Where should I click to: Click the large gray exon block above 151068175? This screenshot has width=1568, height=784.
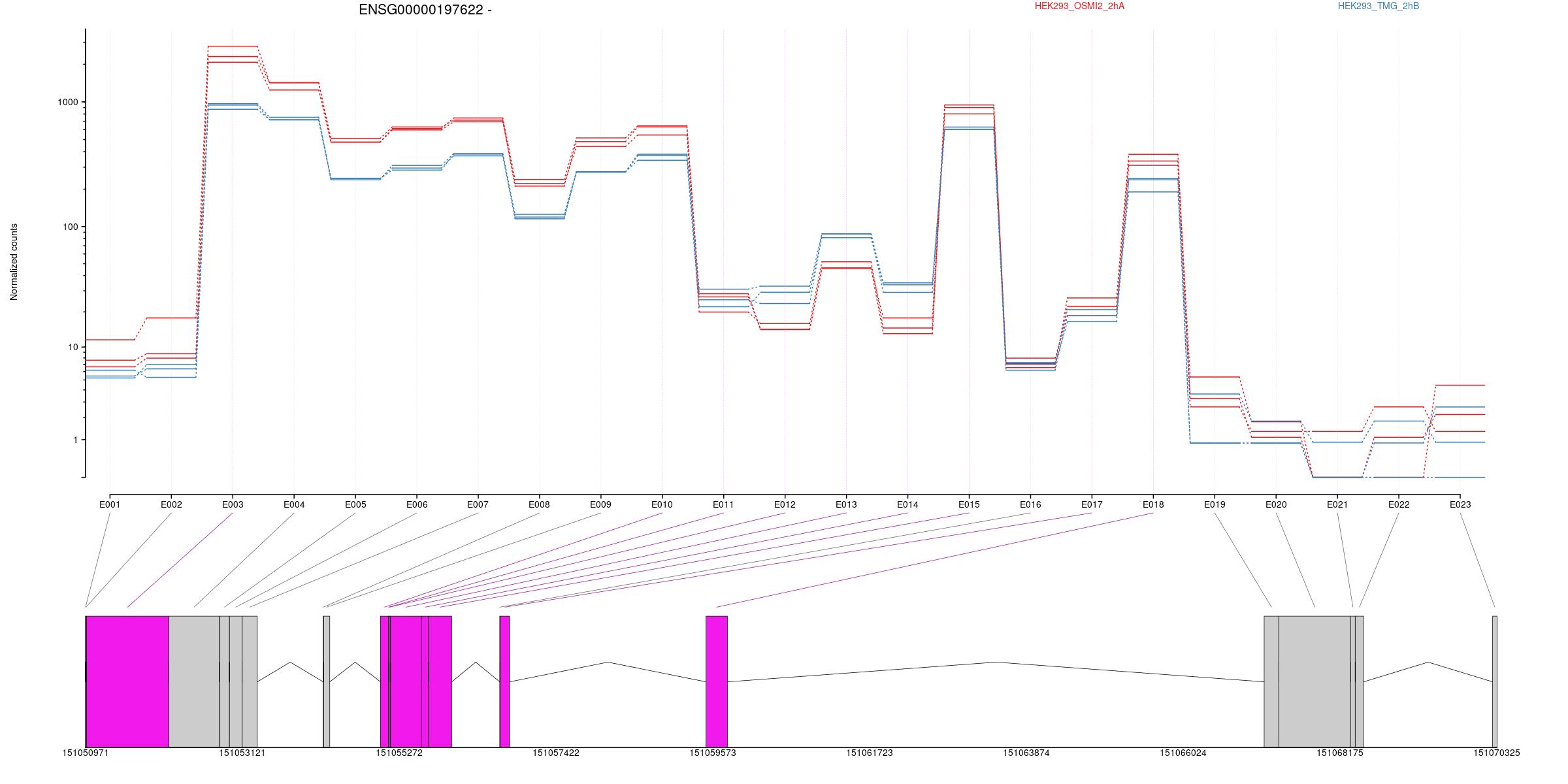tap(1315, 681)
